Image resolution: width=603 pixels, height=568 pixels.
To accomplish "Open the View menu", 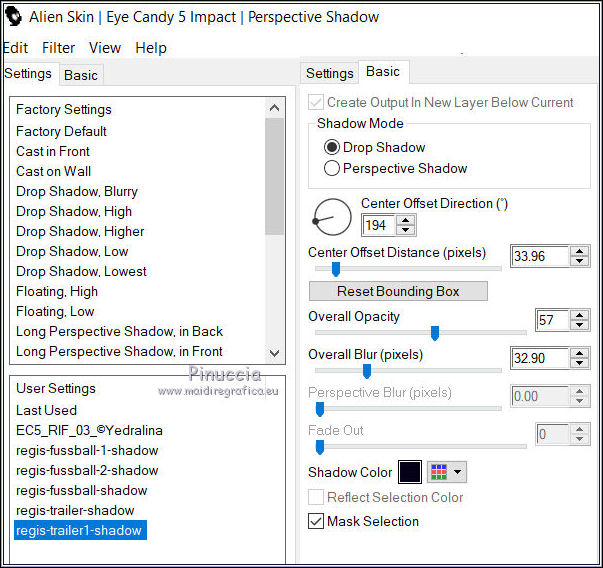I will click(105, 48).
